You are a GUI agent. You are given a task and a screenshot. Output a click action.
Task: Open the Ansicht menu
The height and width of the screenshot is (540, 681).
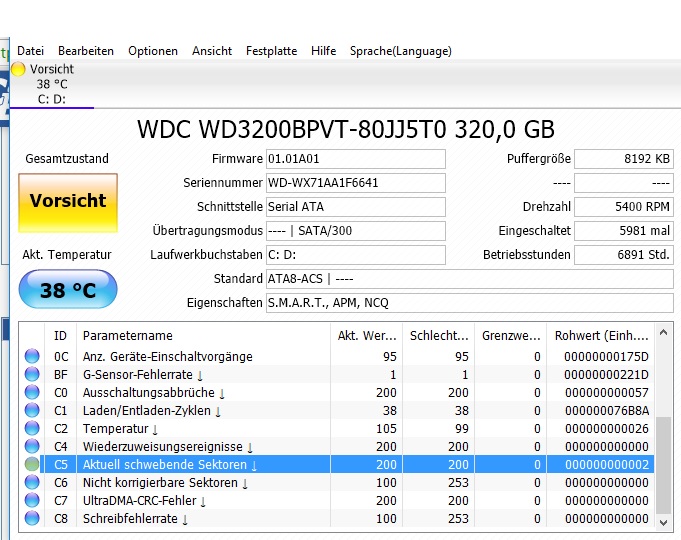click(x=212, y=51)
